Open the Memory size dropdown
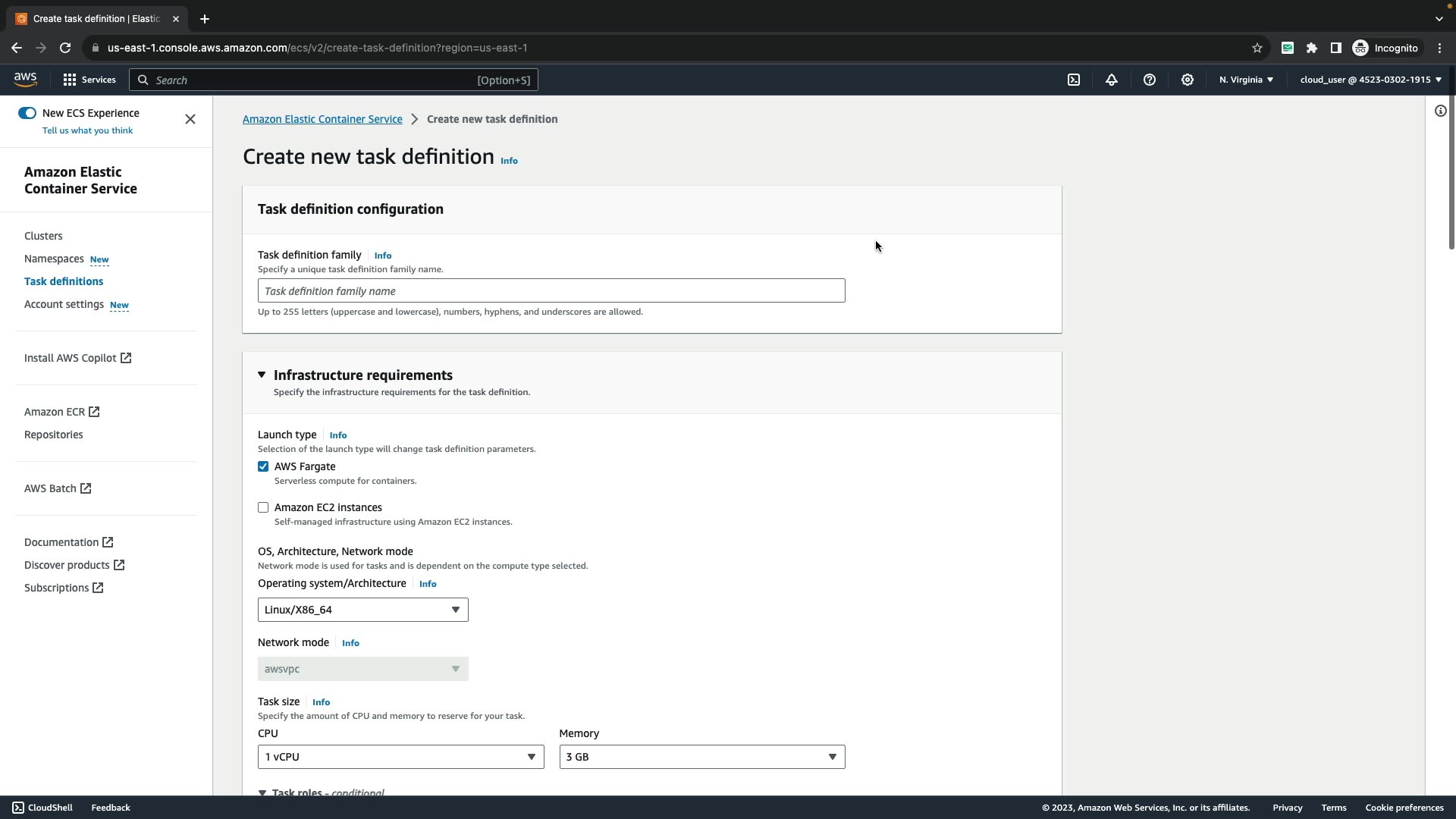Viewport: 1456px width, 819px height. pyautogui.click(x=701, y=757)
